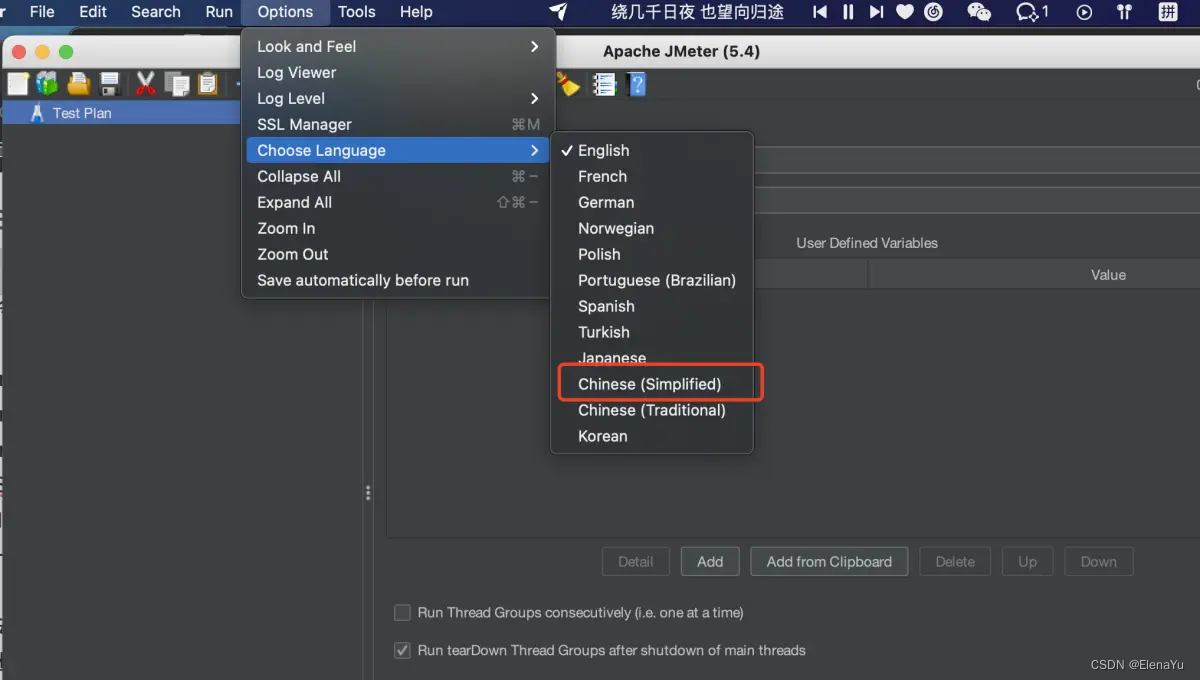Like the current song with the heart icon

[x=905, y=12]
